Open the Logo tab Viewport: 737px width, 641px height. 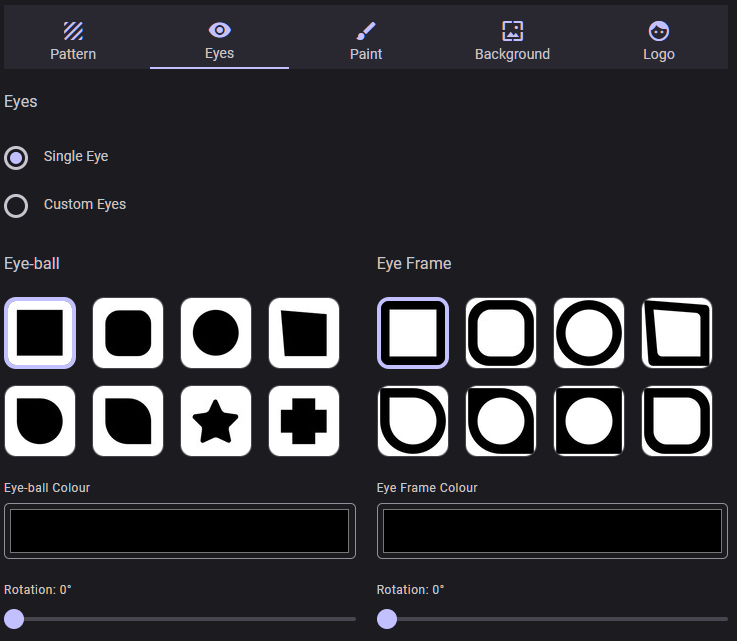tap(658, 41)
